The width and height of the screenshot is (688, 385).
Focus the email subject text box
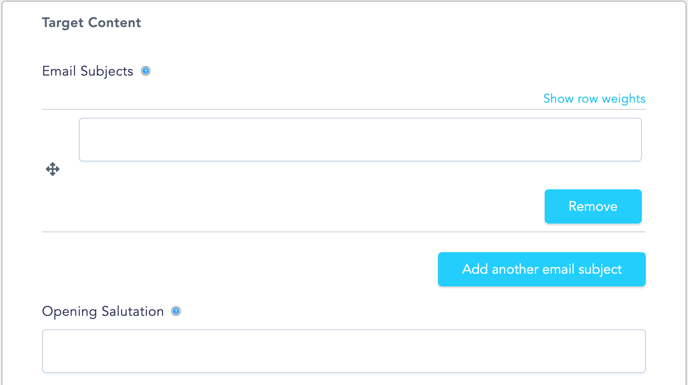click(x=360, y=140)
